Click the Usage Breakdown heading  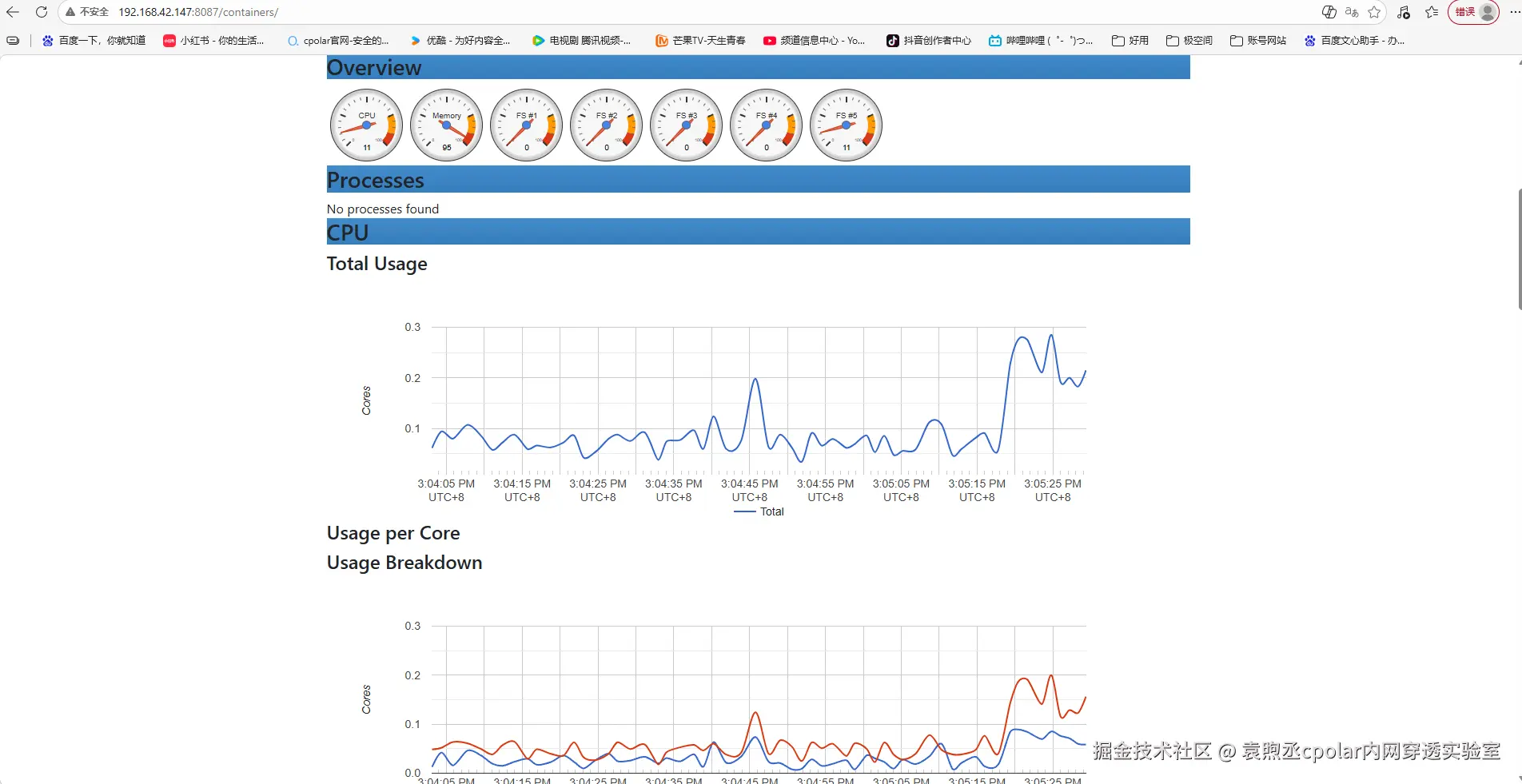tap(404, 563)
